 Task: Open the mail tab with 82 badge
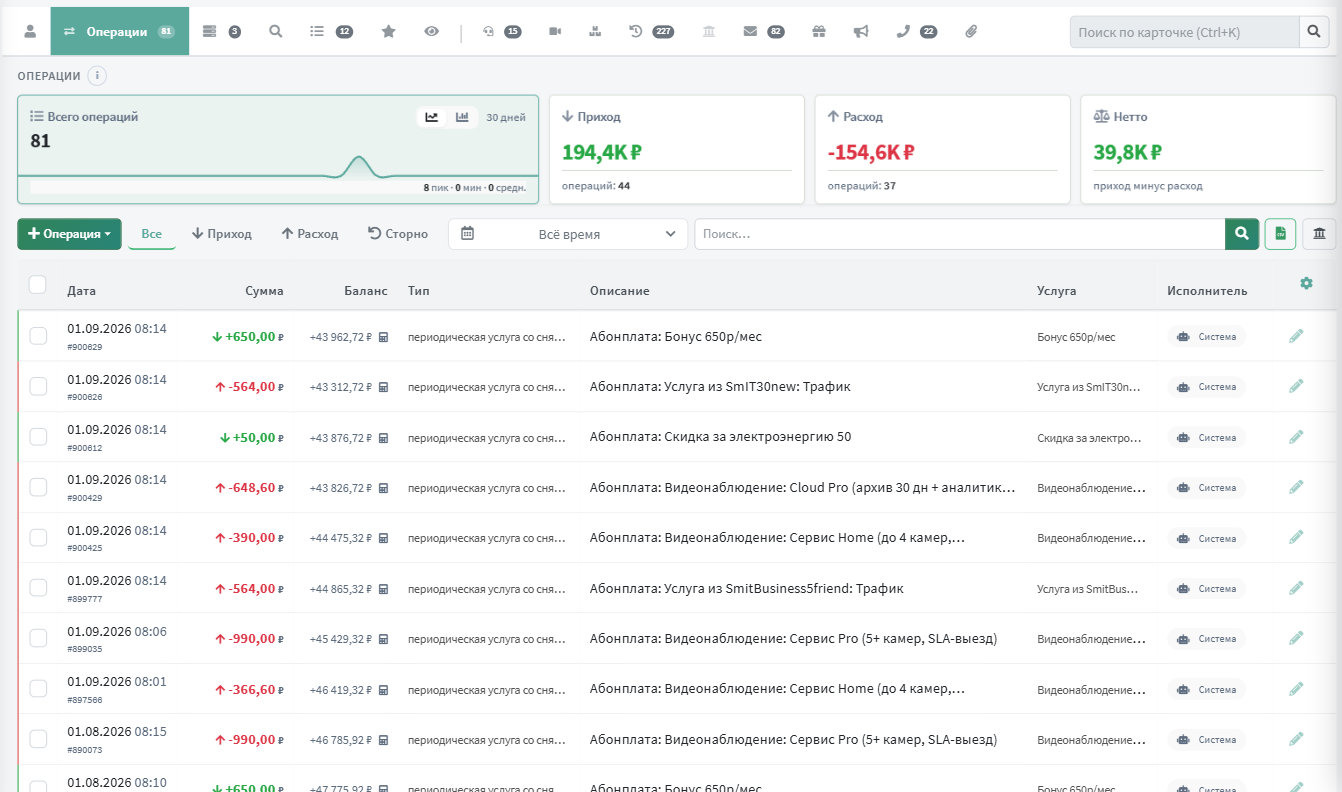pyautogui.click(x=763, y=32)
